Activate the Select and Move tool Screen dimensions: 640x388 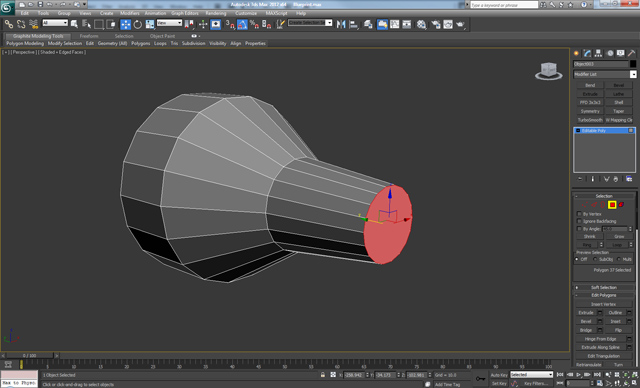point(125,24)
